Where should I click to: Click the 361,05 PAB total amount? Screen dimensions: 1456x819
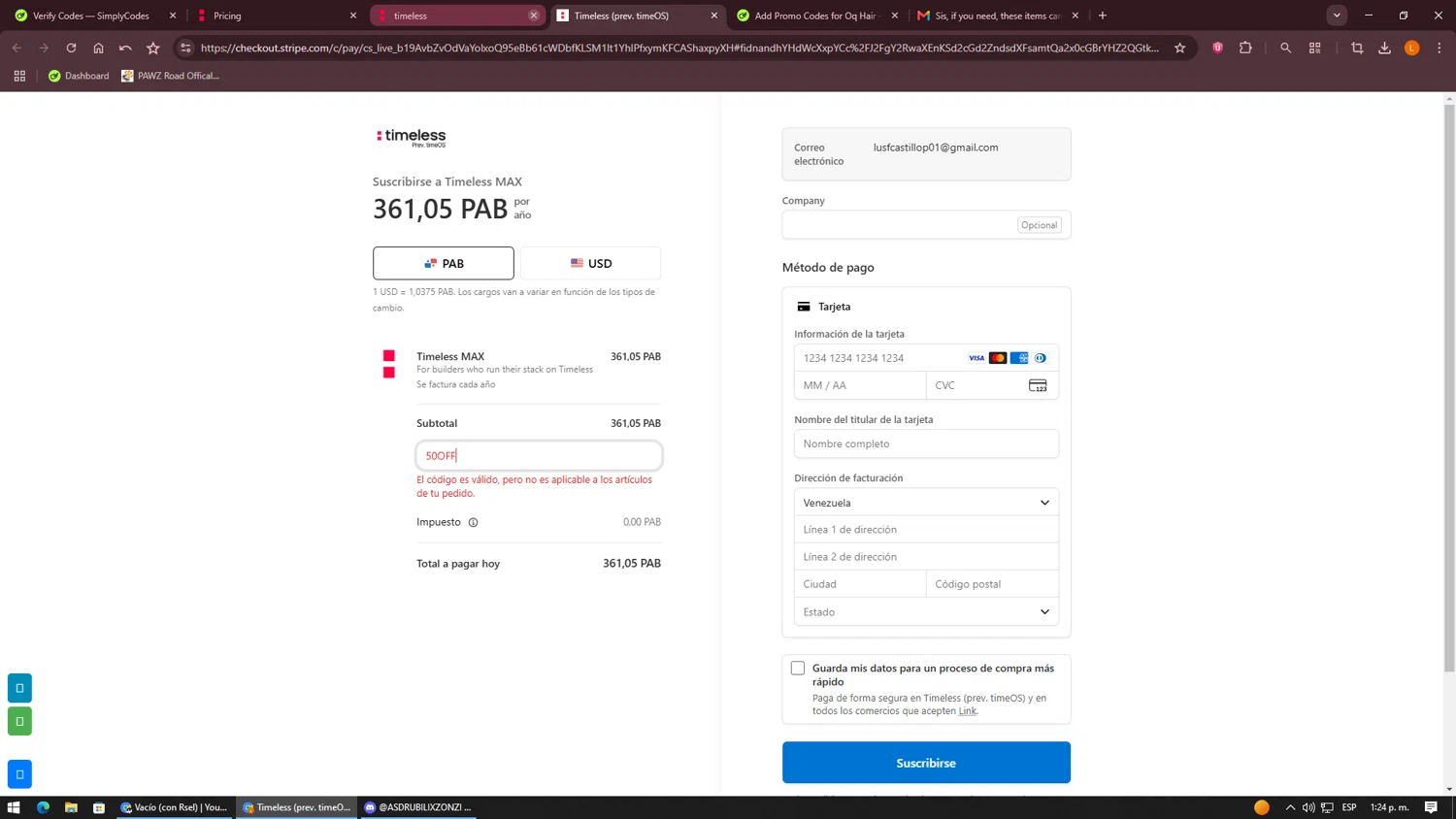coord(632,564)
